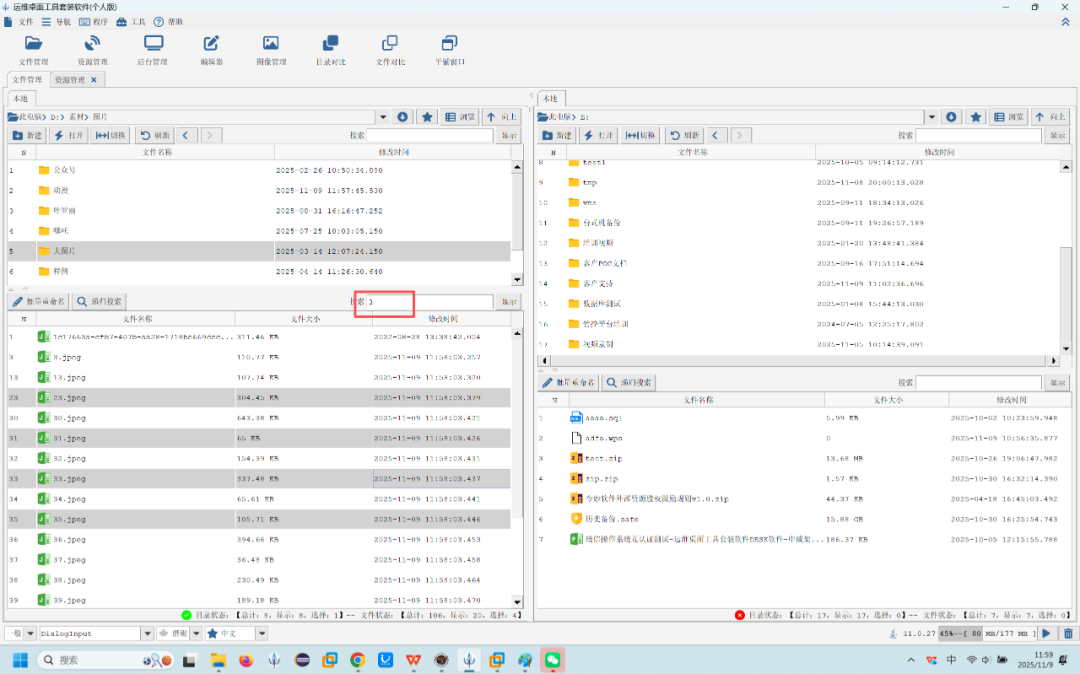Open the 导航 menu

[56, 22]
